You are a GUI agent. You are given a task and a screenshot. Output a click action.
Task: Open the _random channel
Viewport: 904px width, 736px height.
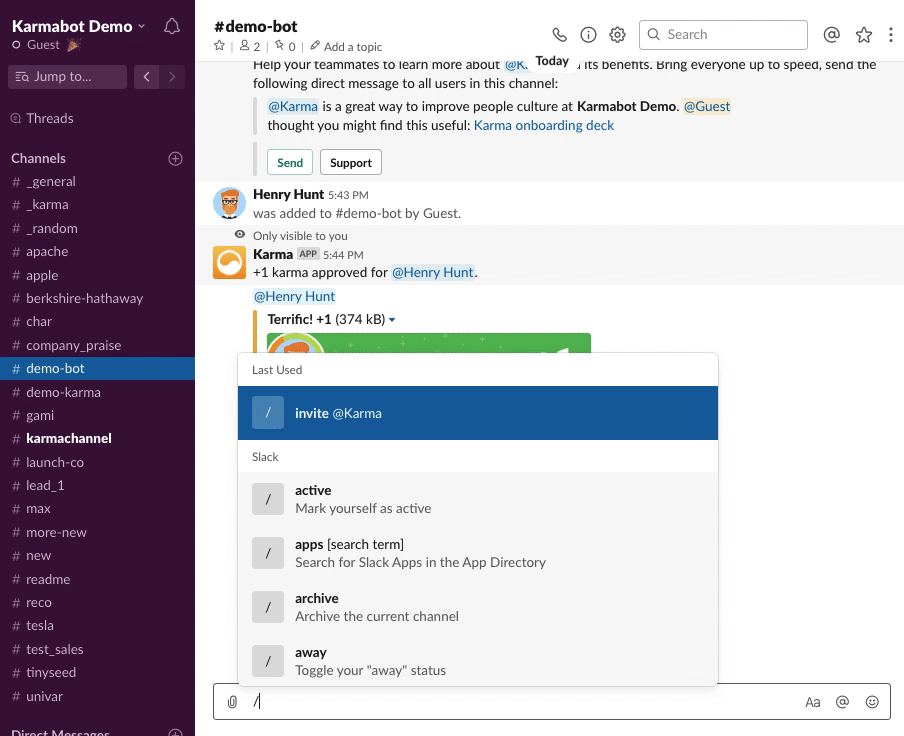[x=51, y=229]
